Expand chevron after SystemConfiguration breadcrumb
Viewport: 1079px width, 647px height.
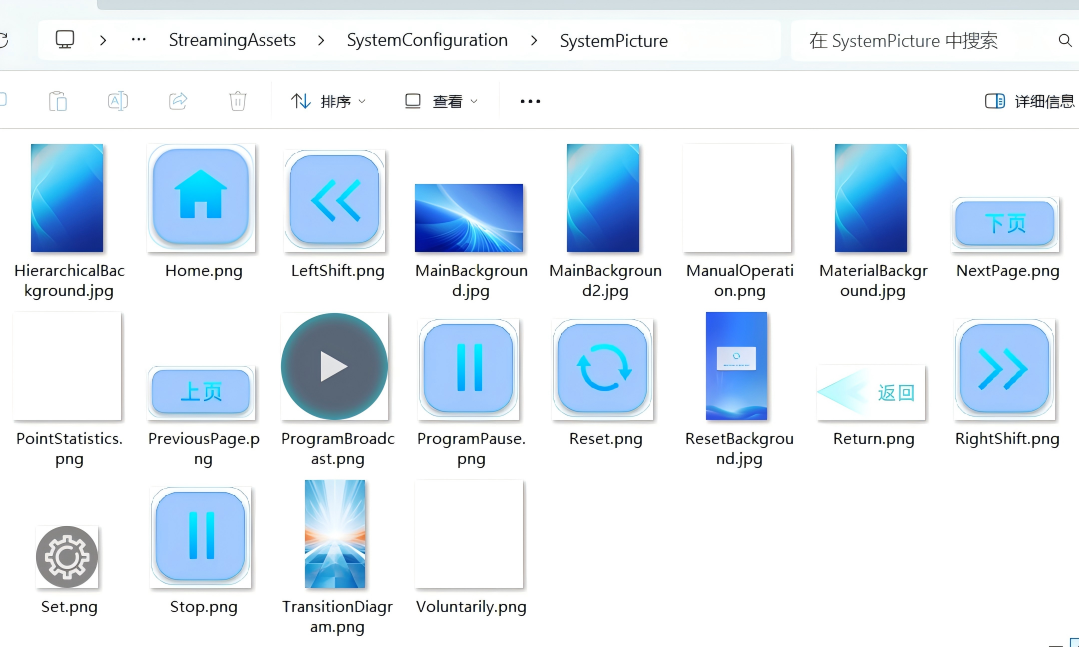pyautogui.click(x=534, y=41)
